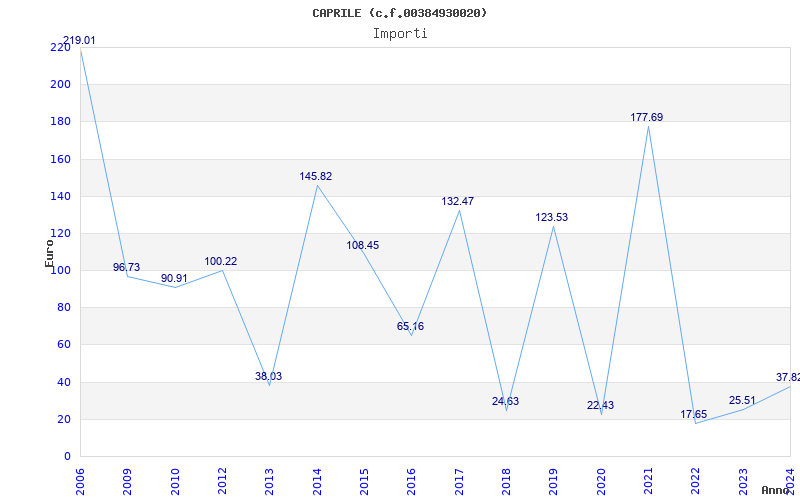This screenshot has height=500, width=800.
Task: Click the 0 y-axis tick label
Action: pos(67,457)
